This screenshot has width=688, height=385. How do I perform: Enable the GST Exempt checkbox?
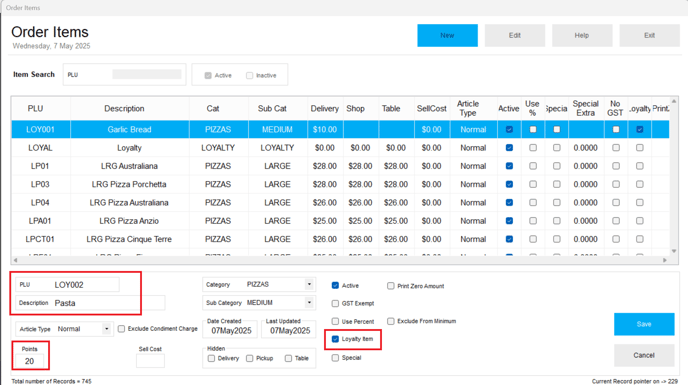click(335, 303)
